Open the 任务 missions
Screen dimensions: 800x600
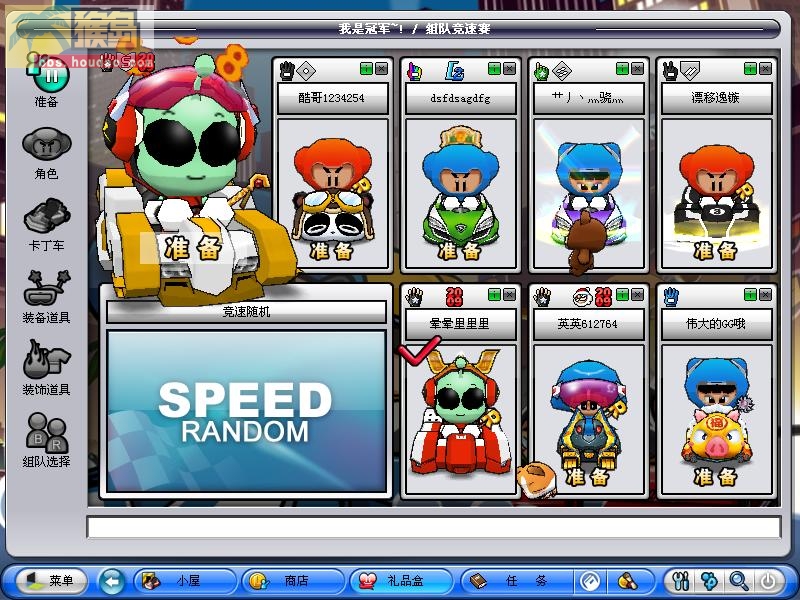click(x=515, y=581)
